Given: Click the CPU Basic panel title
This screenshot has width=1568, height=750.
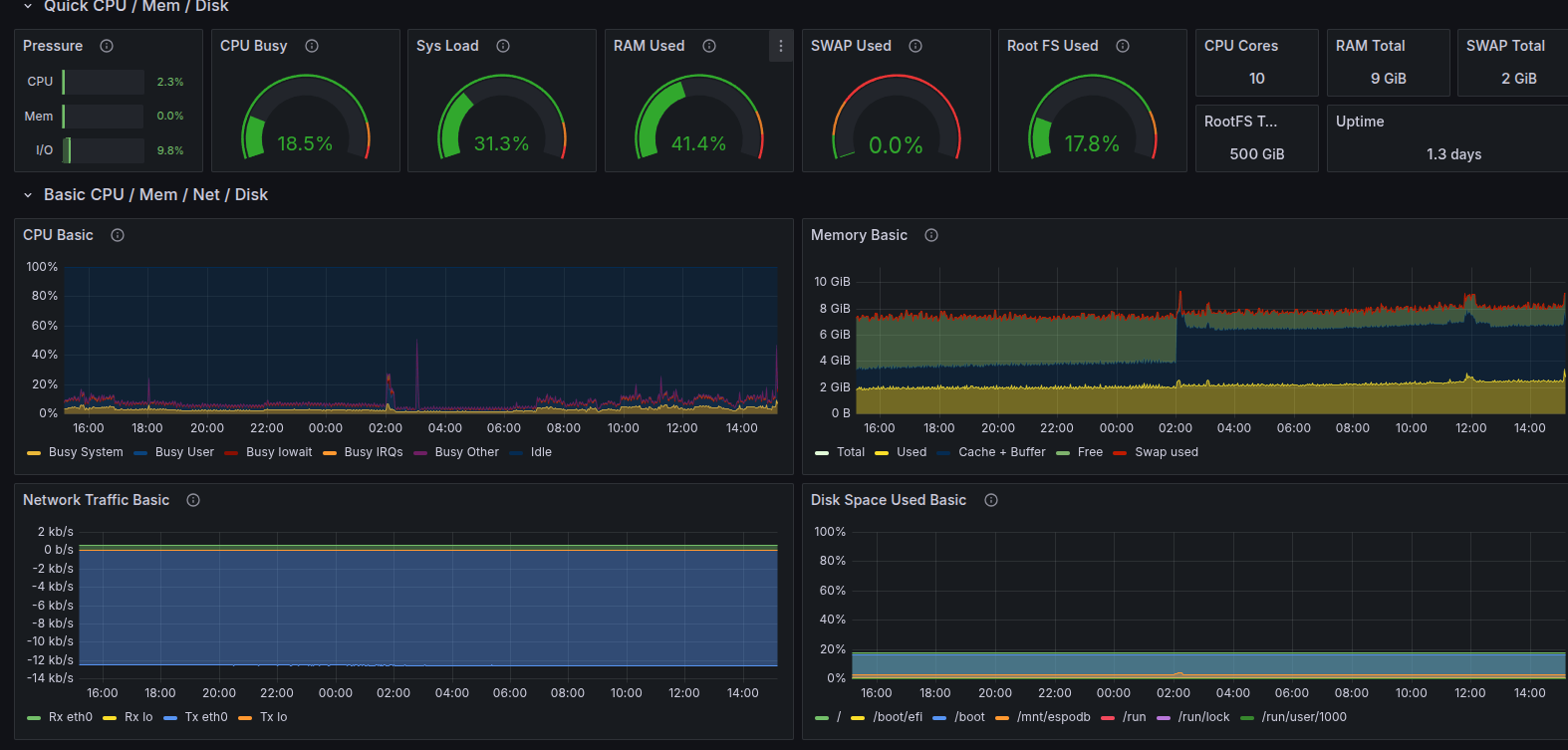Looking at the screenshot, I should tap(58, 235).
